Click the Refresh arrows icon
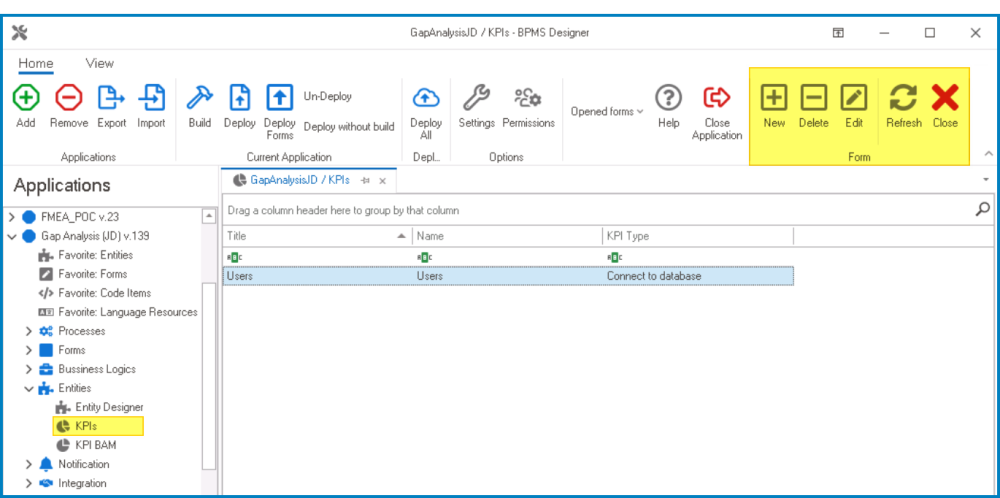 (x=904, y=98)
